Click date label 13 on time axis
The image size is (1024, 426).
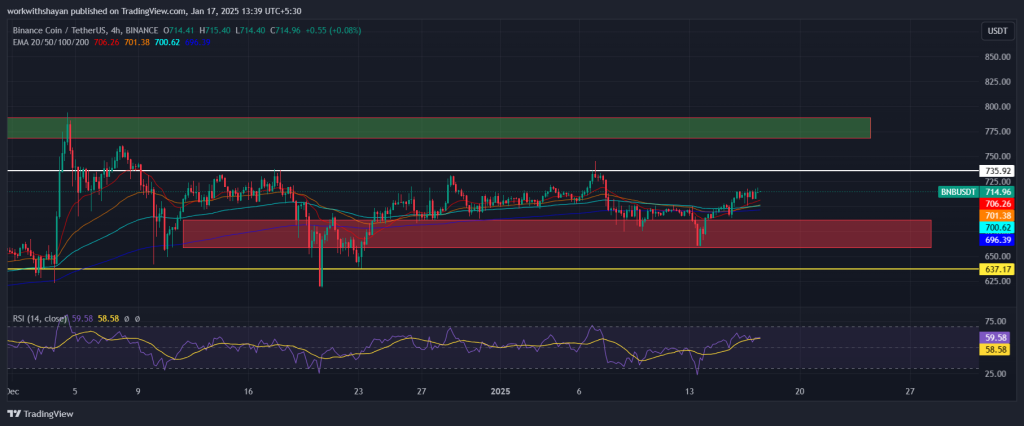[689, 391]
